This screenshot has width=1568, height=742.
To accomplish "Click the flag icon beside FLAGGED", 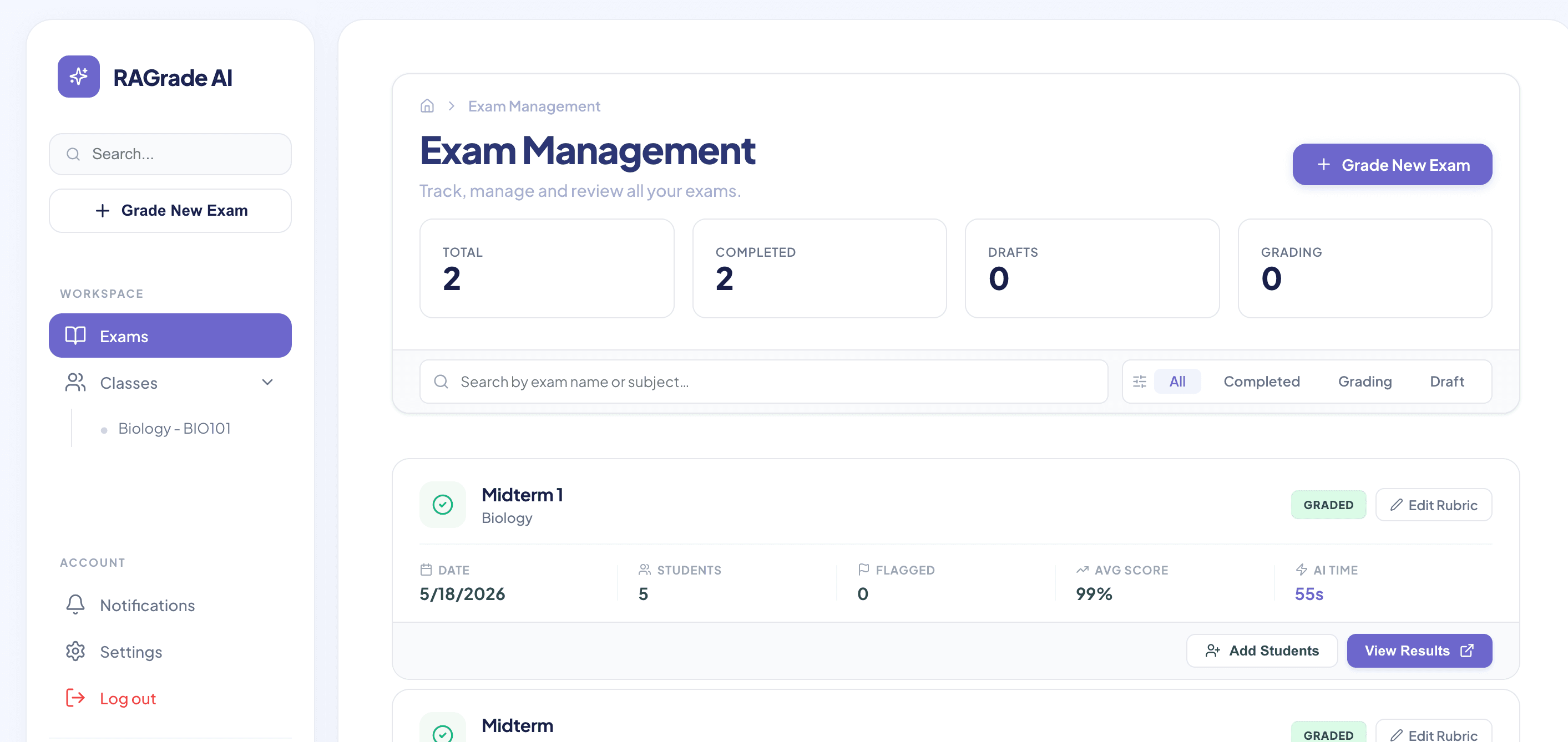I will 863,570.
